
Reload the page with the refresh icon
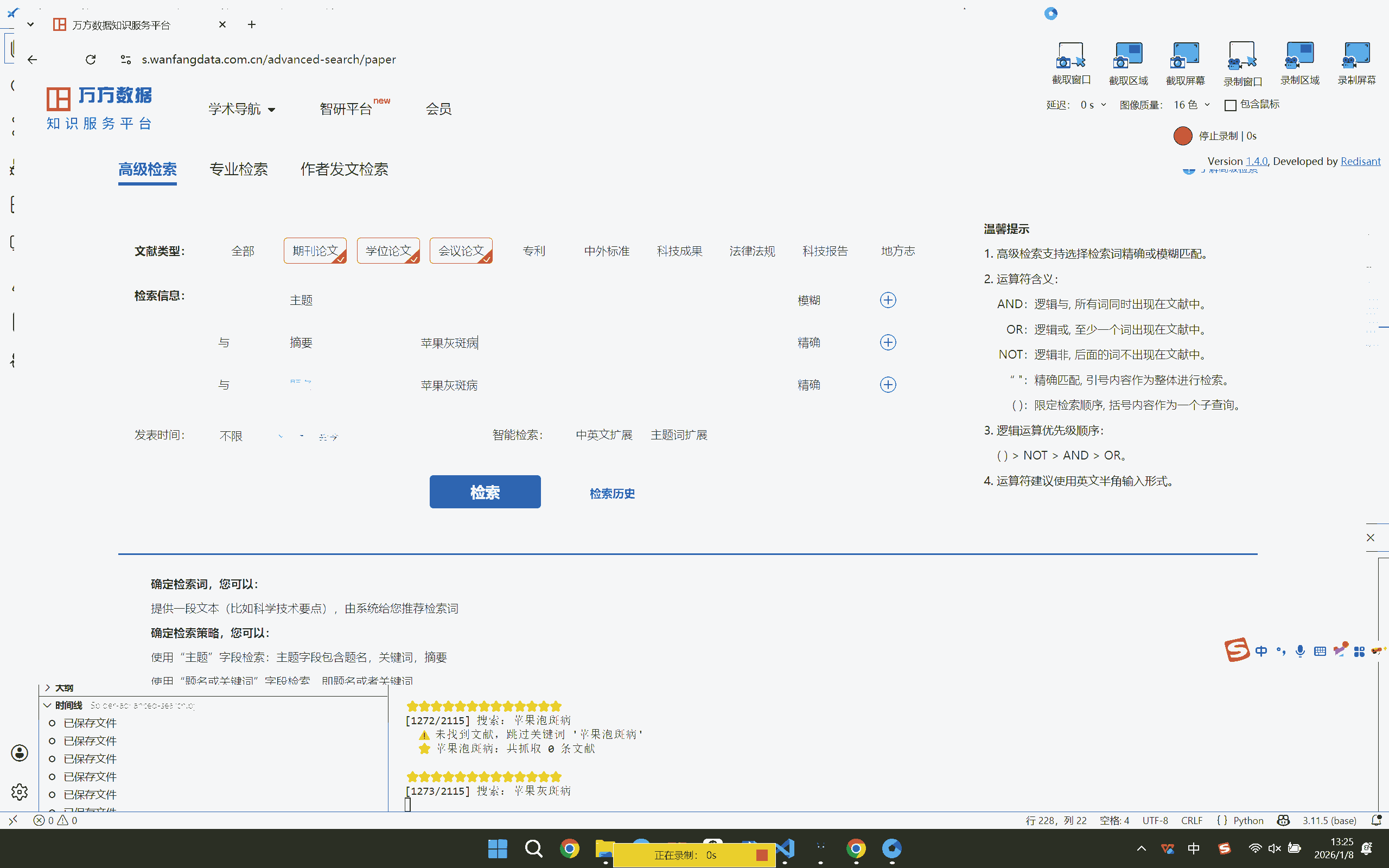pos(91,60)
